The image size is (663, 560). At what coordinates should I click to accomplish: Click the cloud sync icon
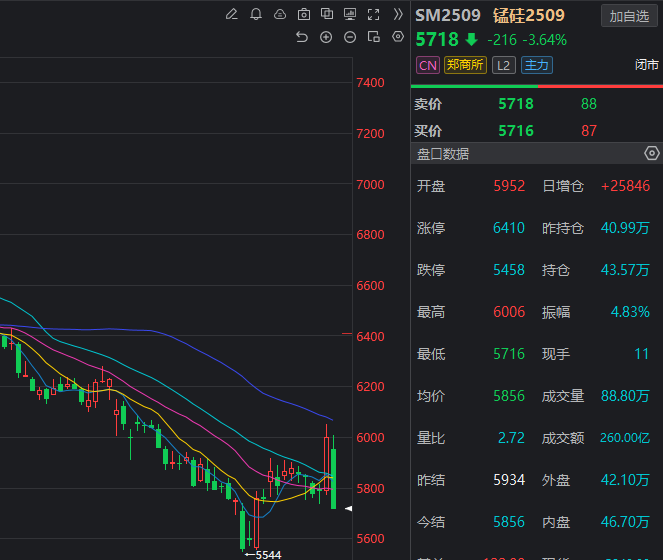280,15
